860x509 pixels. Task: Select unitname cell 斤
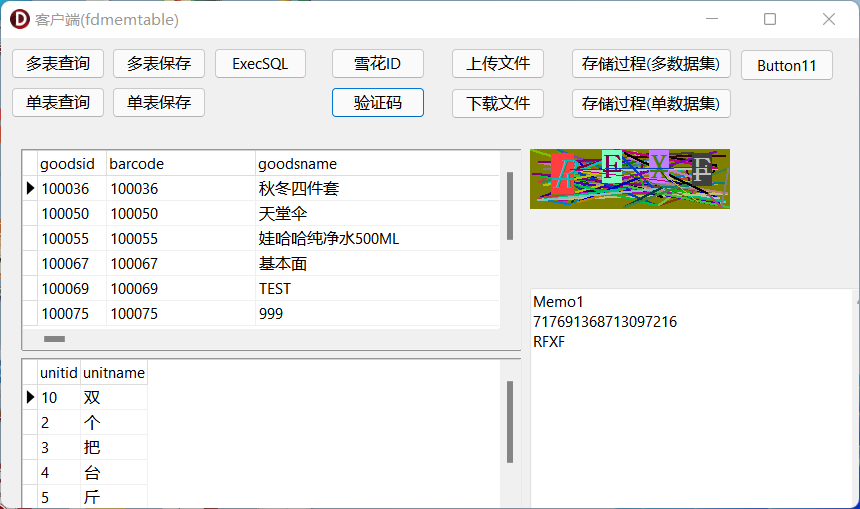[114, 497]
